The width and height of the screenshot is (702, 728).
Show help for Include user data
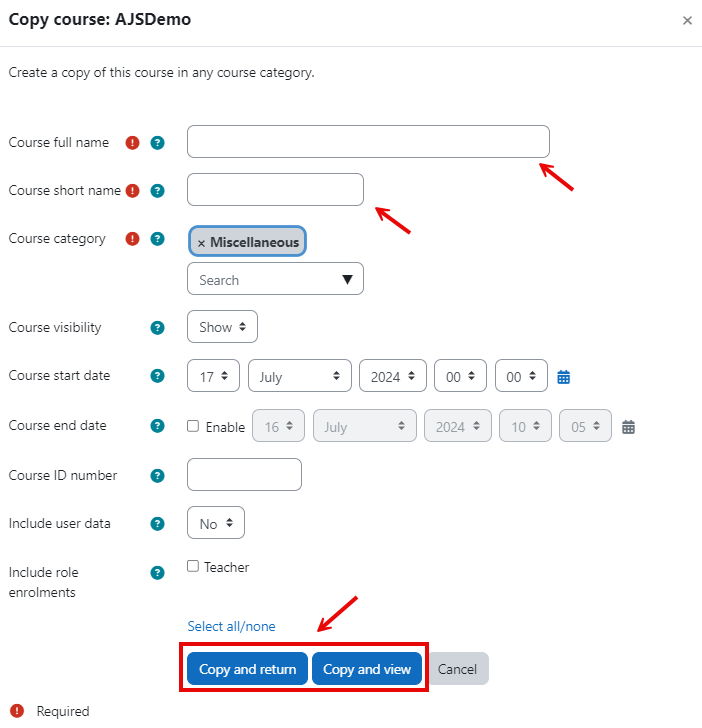(157, 524)
